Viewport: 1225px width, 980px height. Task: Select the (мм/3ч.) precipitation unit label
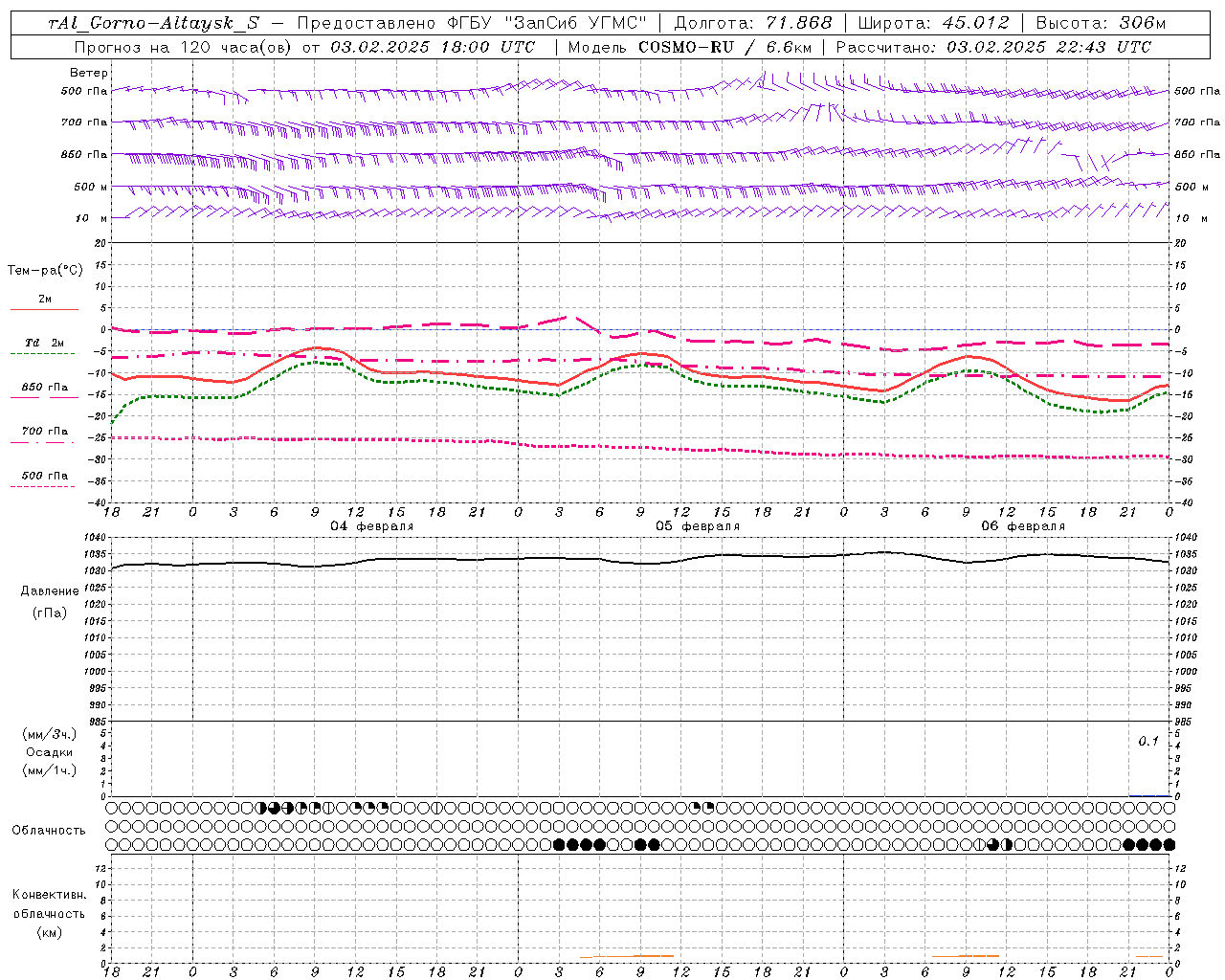[x=50, y=734]
